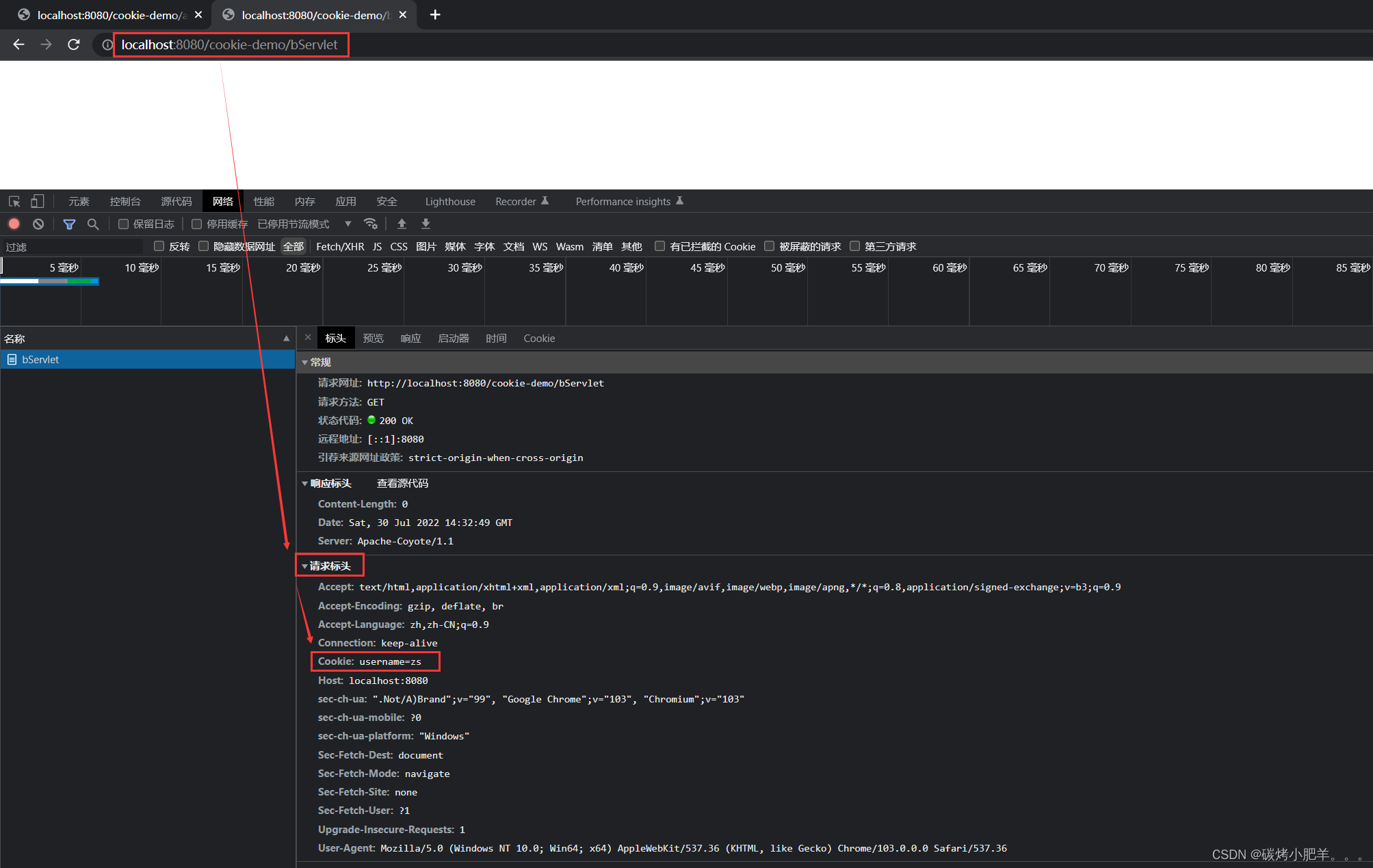
Task: Open the 内存 panel tab
Action: (x=305, y=201)
